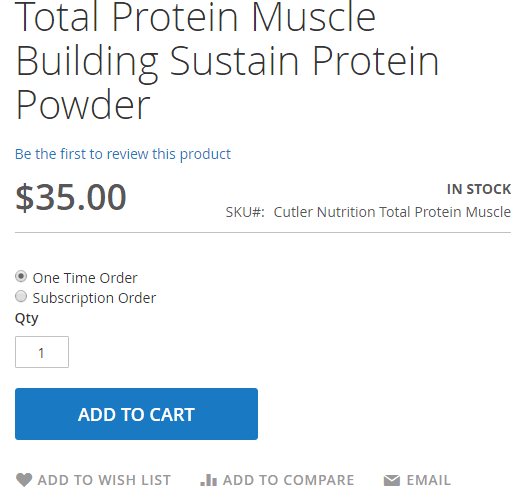Viewport: 530px width, 501px height.
Task: Select the One Time Order radio button
Action: click(21, 277)
